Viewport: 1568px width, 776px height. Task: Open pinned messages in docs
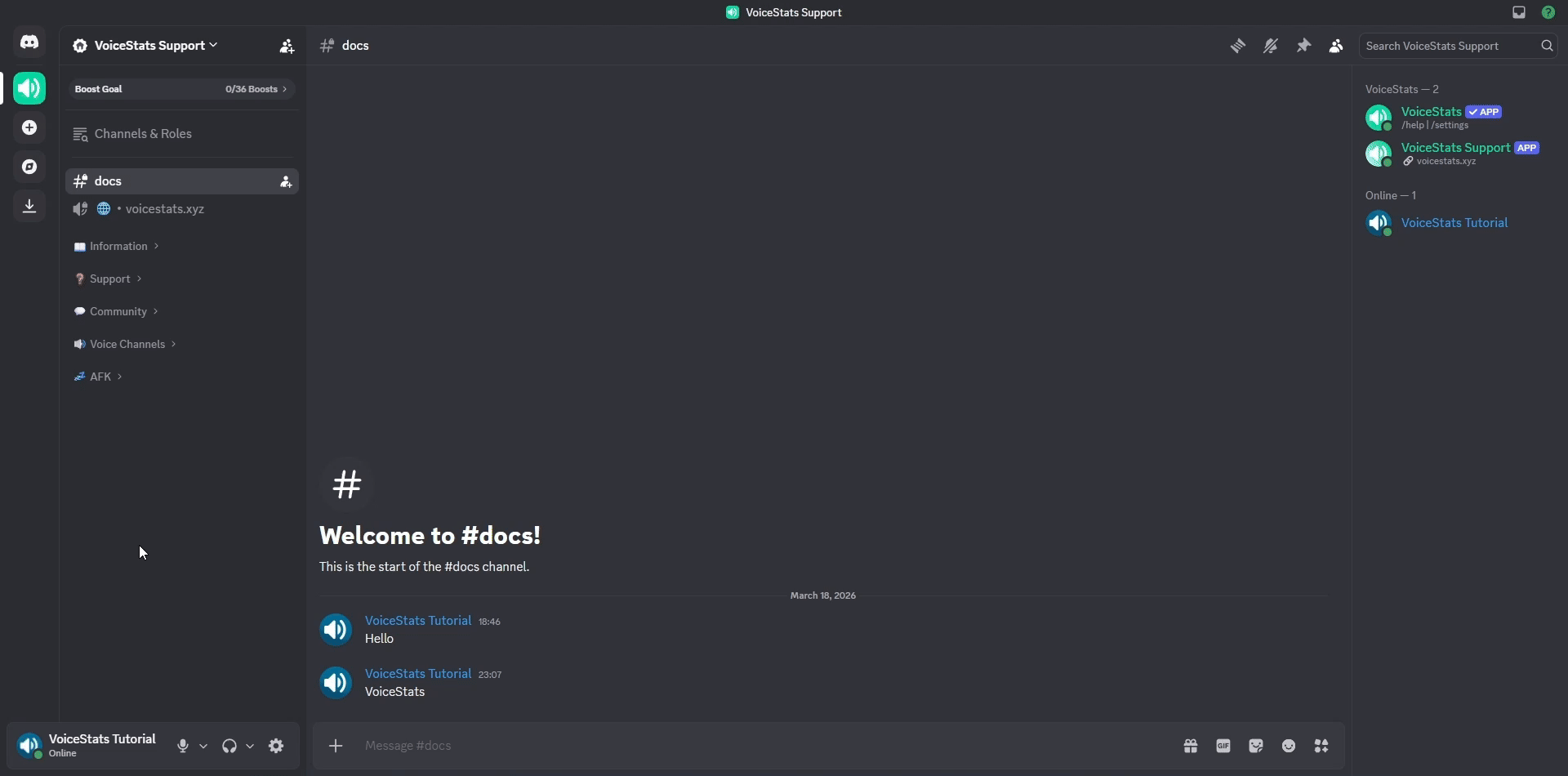(x=1303, y=47)
